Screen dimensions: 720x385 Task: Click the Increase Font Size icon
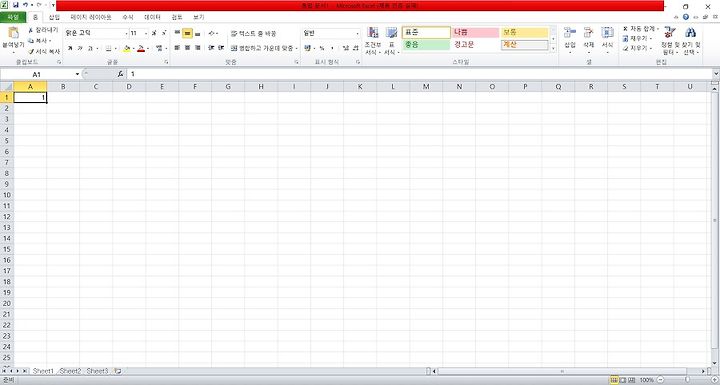point(154,33)
